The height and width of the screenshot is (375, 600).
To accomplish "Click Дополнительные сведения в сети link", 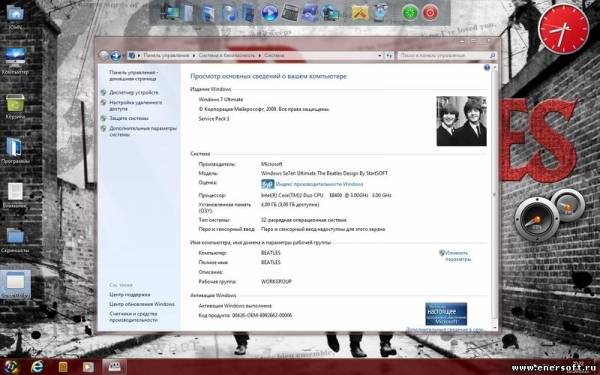I will pyautogui.click(x=444, y=329).
